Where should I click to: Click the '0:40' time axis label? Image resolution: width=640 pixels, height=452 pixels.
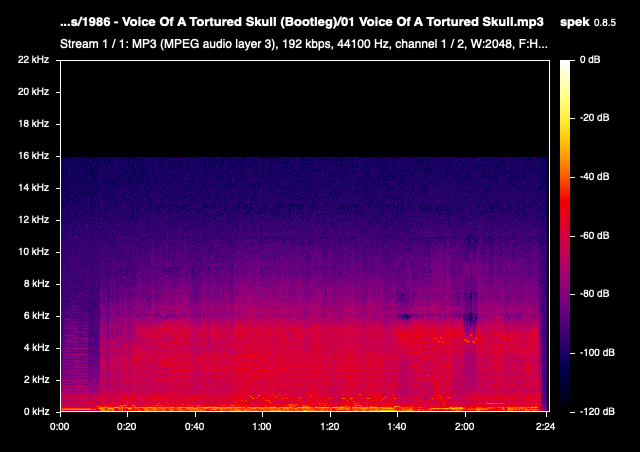click(x=195, y=427)
